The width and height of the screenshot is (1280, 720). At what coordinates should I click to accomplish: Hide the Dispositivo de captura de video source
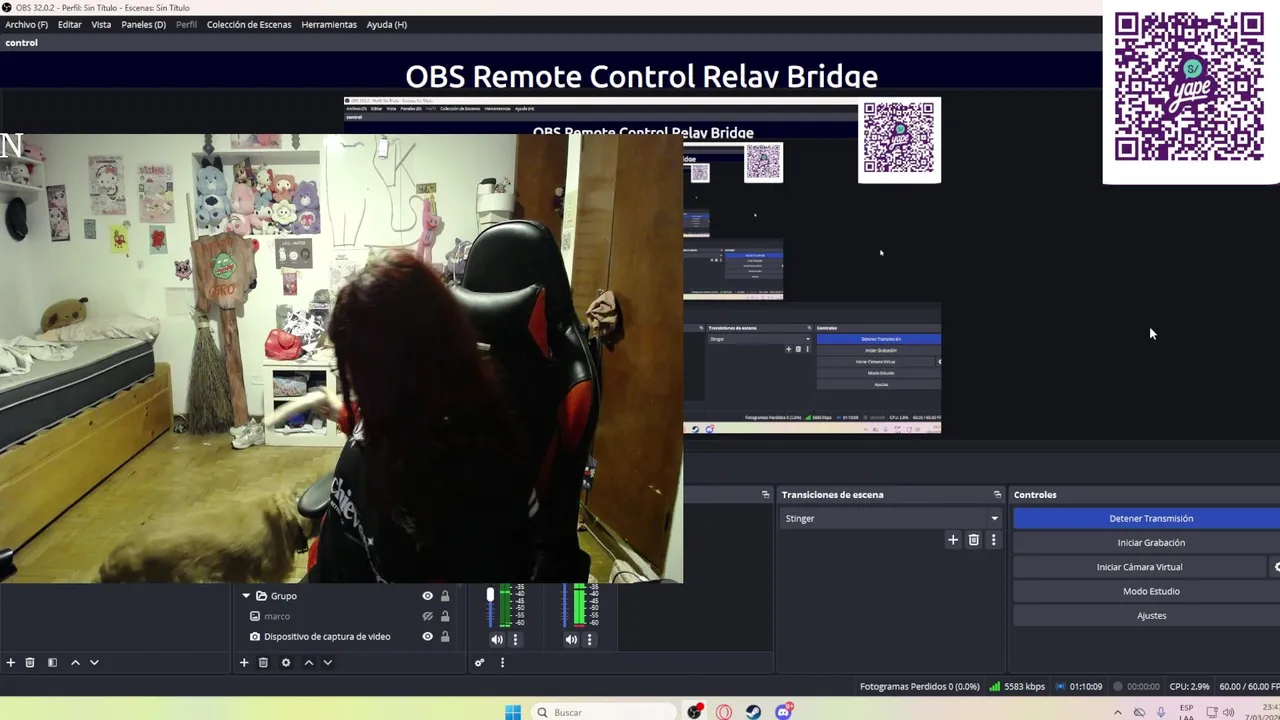pos(428,637)
